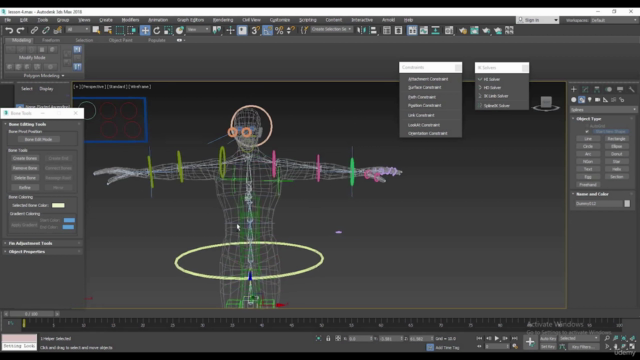Image resolution: width=640 pixels, height=360 pixels.
Task: Open the Schematic View icon
Action: tap(436, 30)
